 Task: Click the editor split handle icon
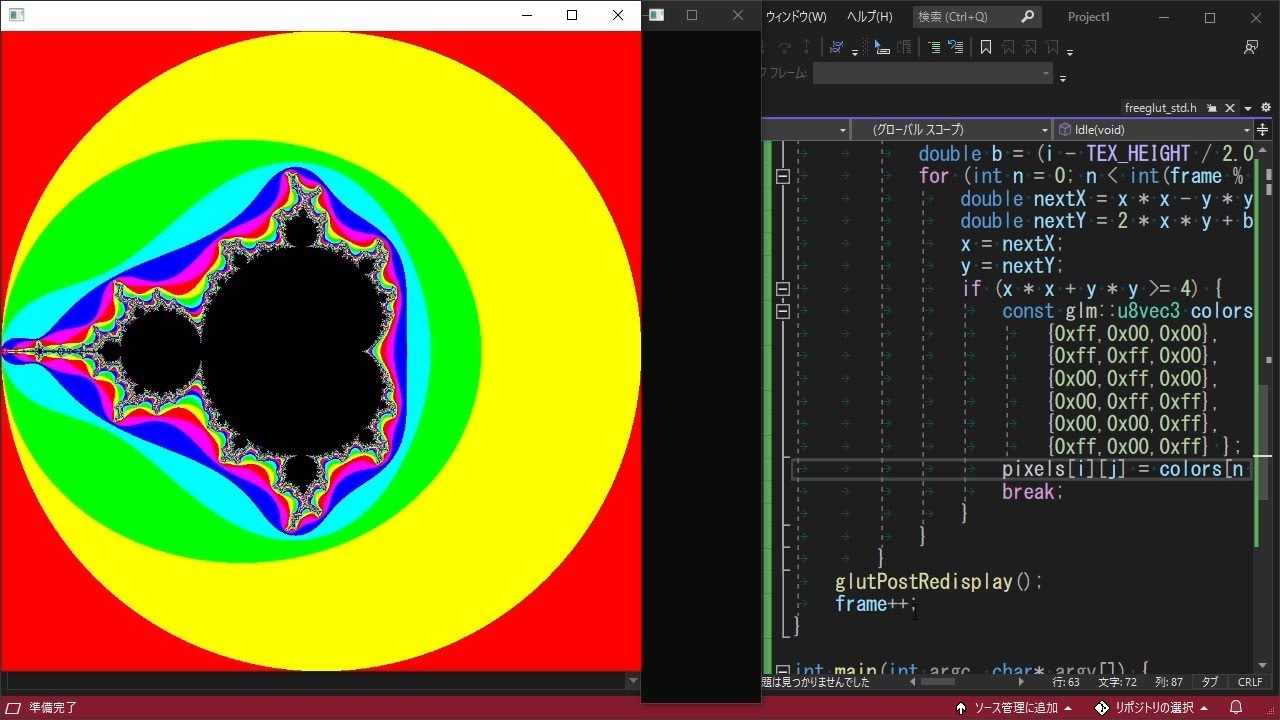pos(1262,130)
